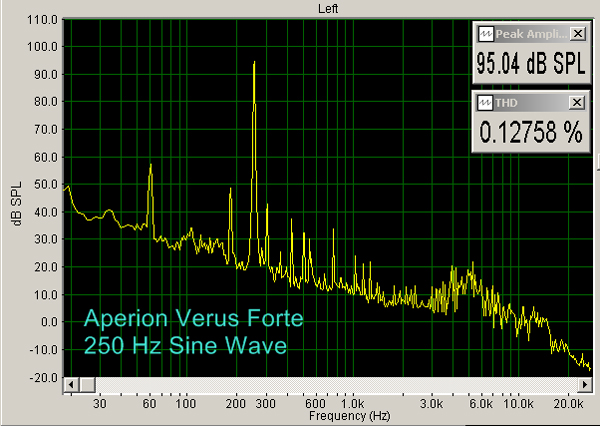Viewport: 600px width, 426px height.
Task: Click the 30.0 y-axis value
Action: tap(46, 239)
